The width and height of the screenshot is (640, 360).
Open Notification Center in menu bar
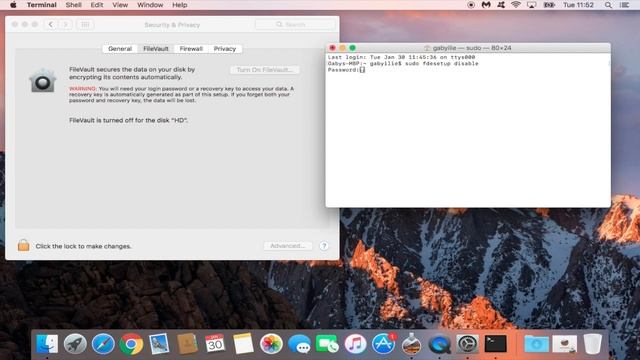point(624,5)
